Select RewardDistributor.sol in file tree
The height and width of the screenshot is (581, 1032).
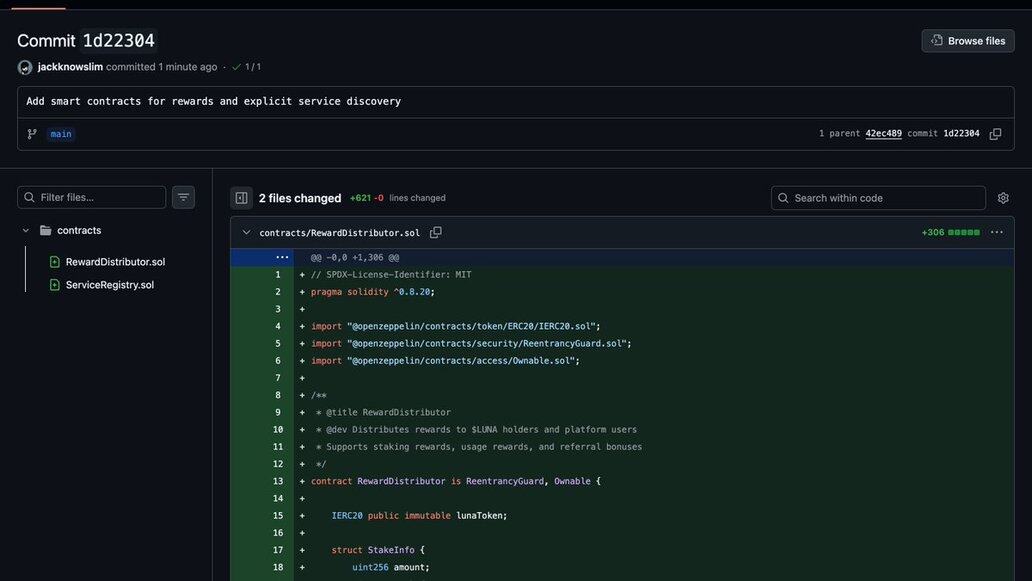coord(115,262)
